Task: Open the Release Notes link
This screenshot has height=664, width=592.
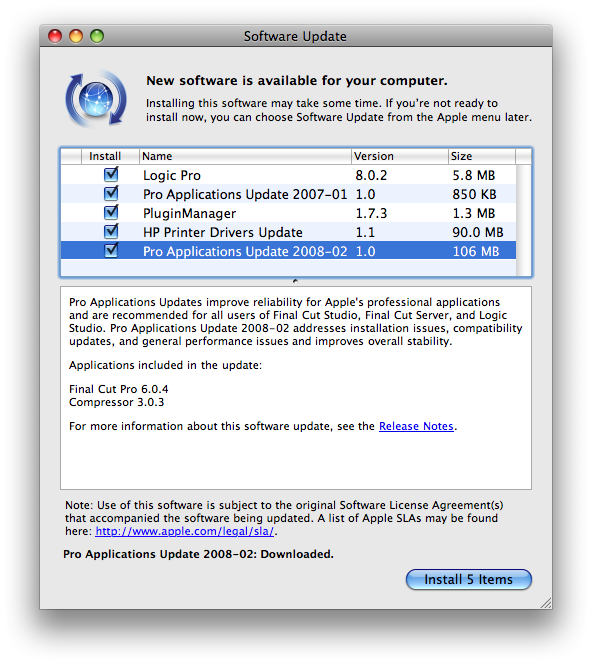Action: coord(416,426)
